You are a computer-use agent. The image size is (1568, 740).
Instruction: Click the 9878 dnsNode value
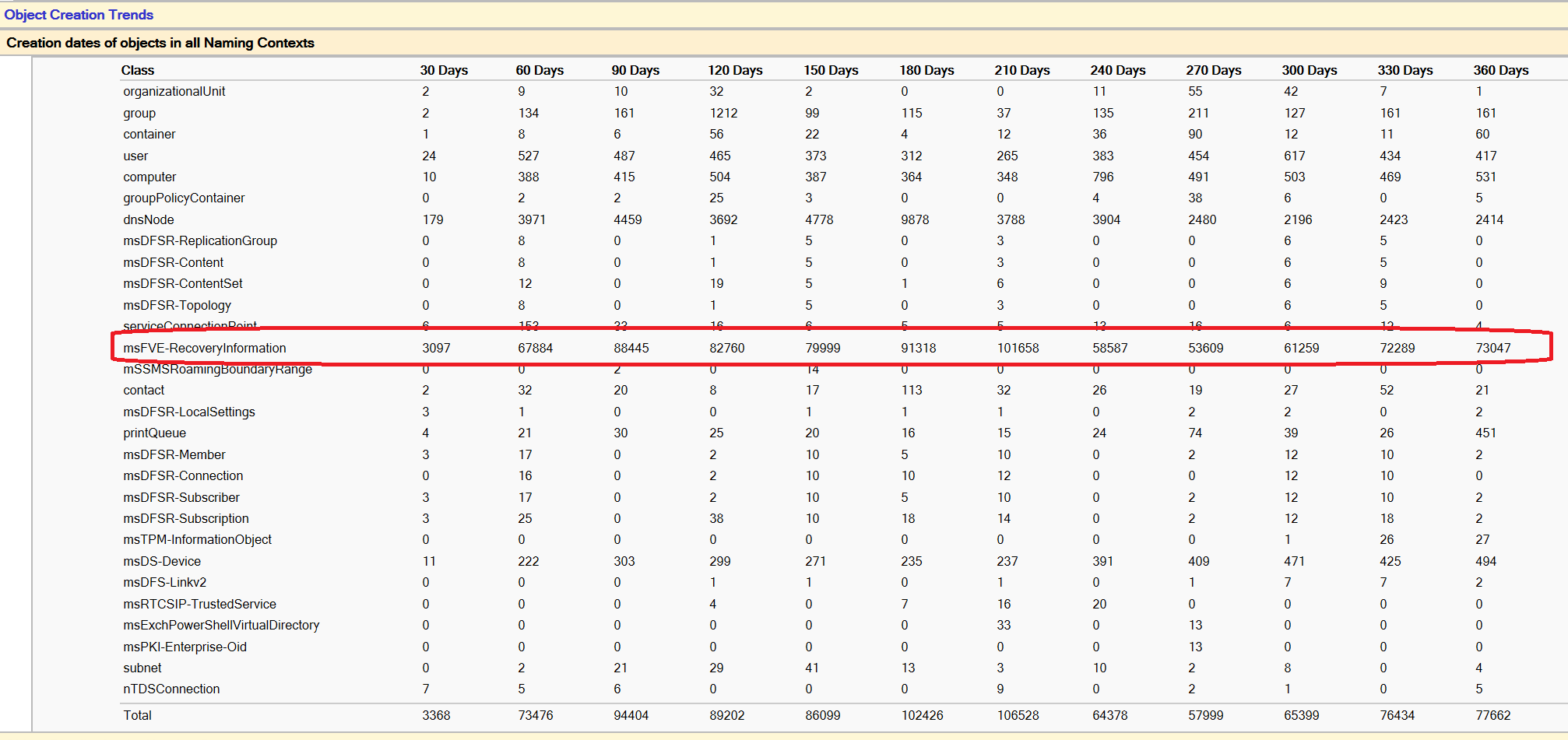click(x=915, y=219)
